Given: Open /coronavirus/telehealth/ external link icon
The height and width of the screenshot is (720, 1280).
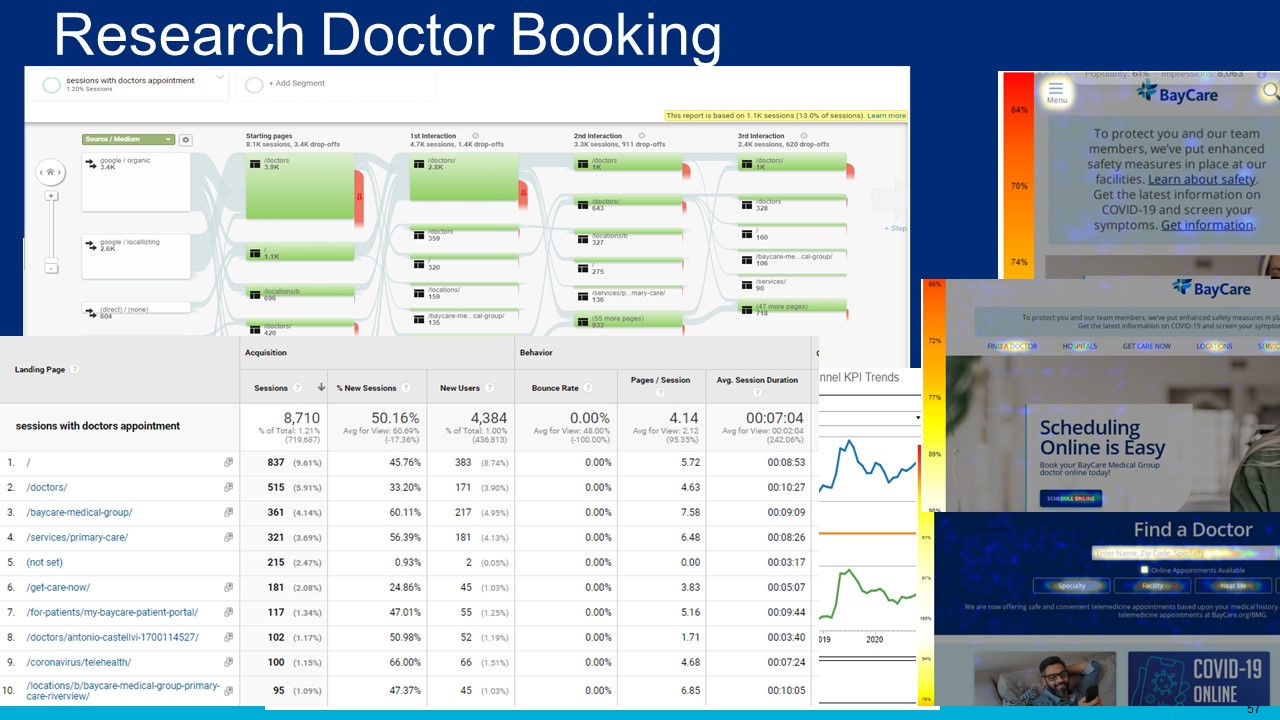Looking at the screenshot, I should [x=229, y=662].
